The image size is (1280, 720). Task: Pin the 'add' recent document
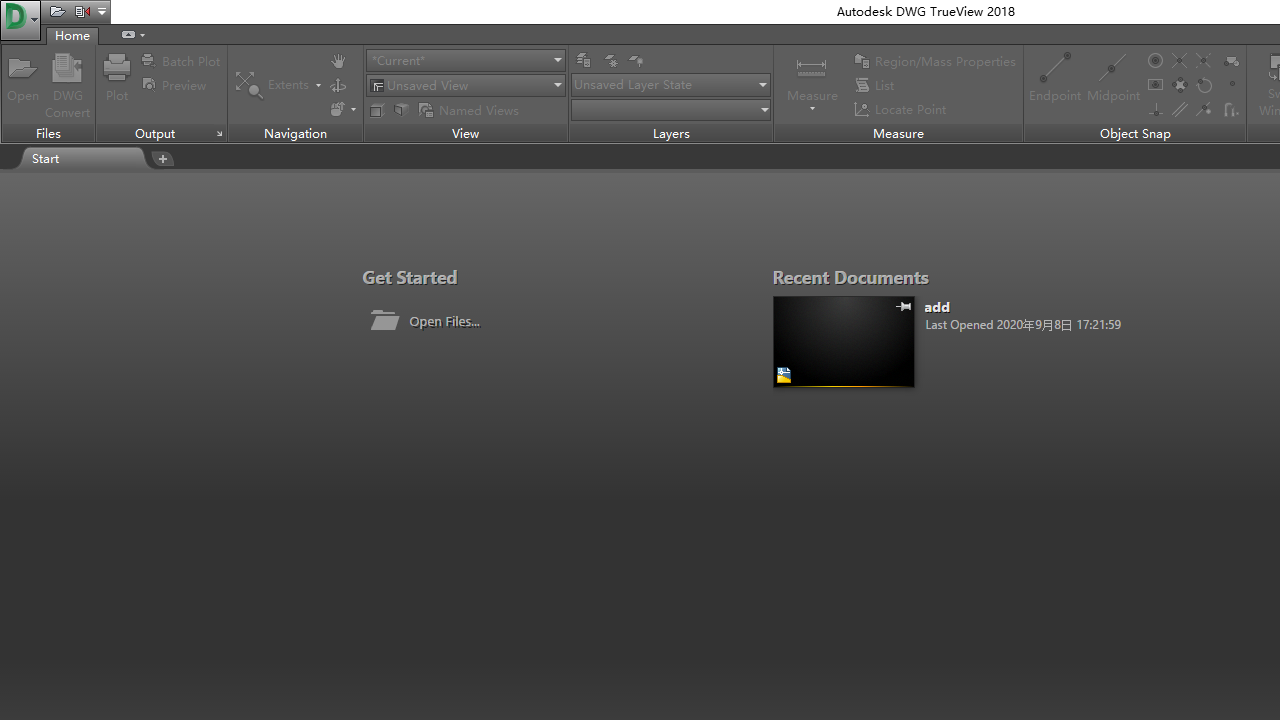pyautogui.click(x=903, y=307)
